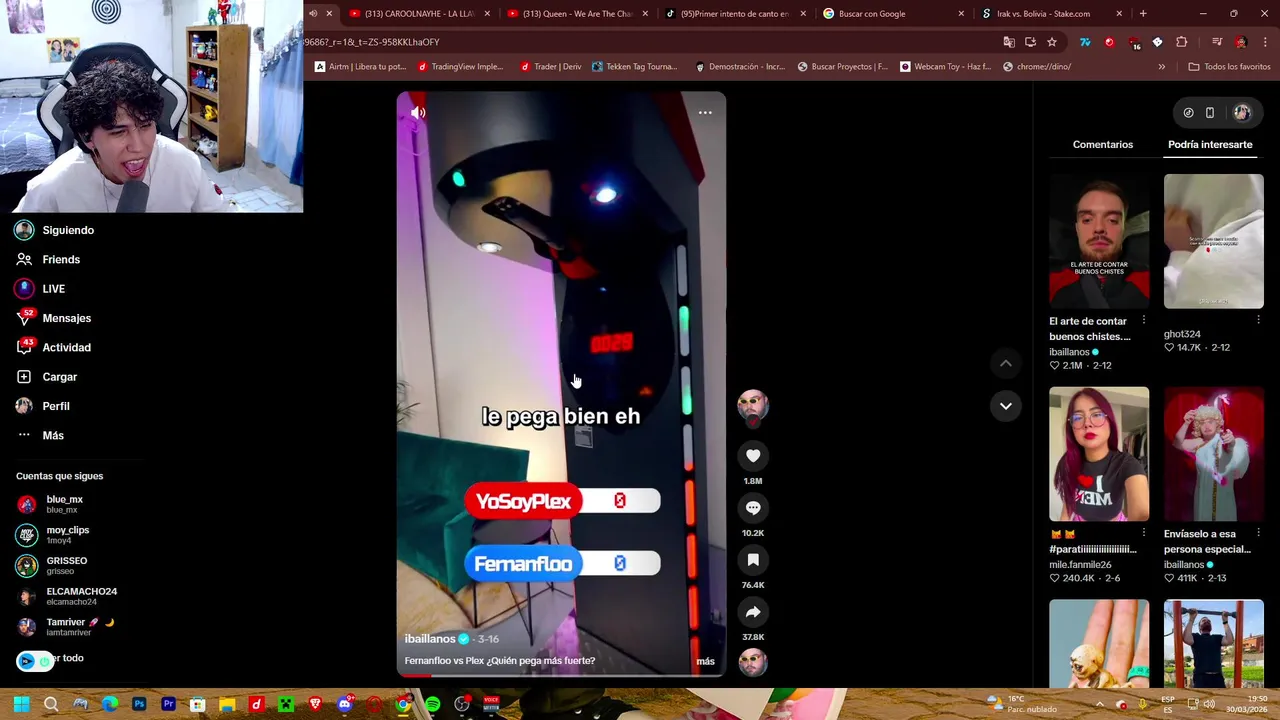Open the Todos los favoritos folder
1280x720 pixels.
tap(1229, 67)
